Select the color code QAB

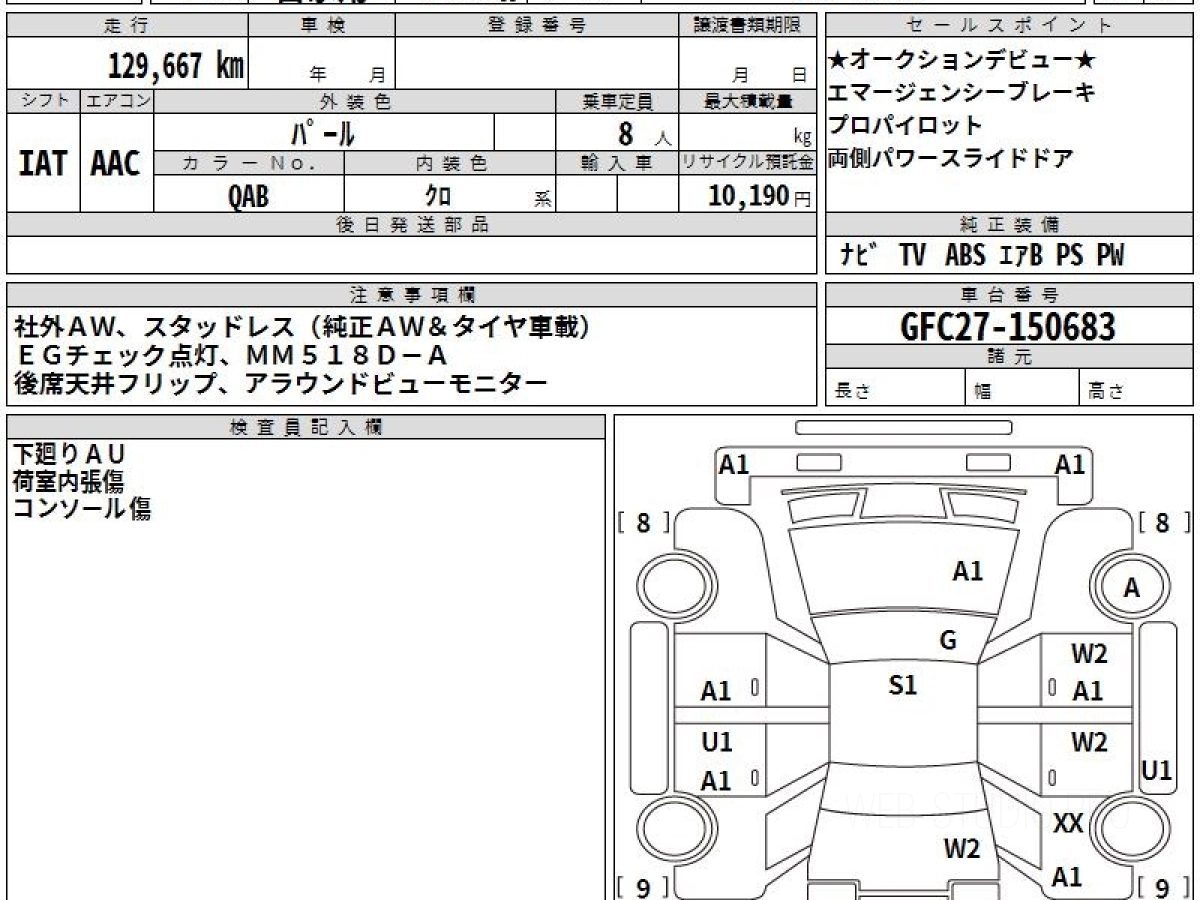(x=248, y=196)
